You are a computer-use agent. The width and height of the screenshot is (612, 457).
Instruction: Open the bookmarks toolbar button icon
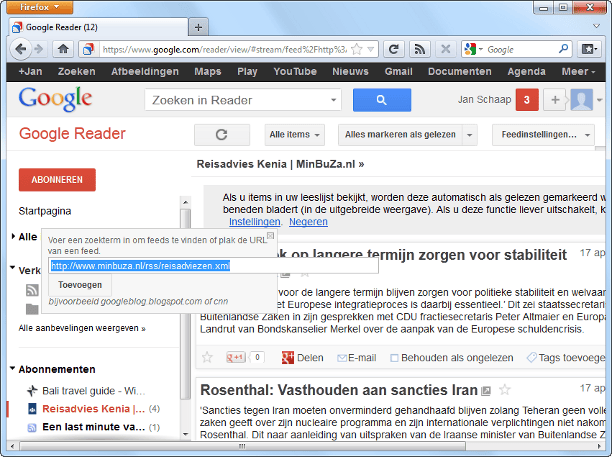pos(589,49)
